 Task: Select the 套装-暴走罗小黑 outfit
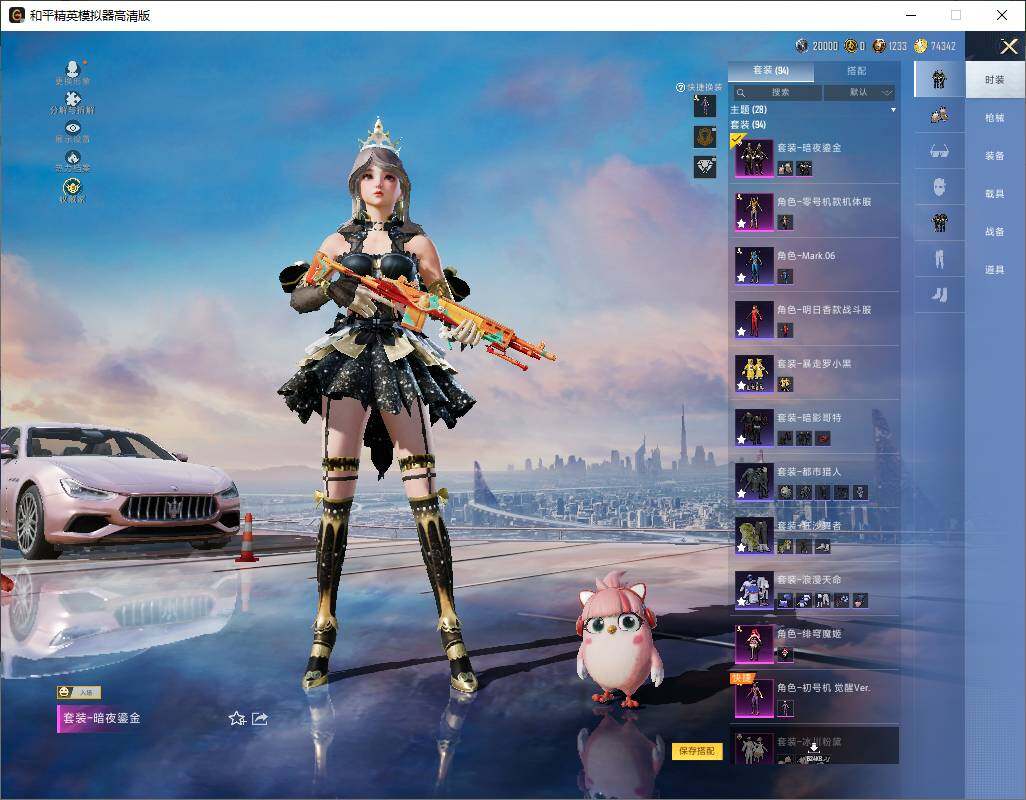pyautogui.click(x=814, y=374)
